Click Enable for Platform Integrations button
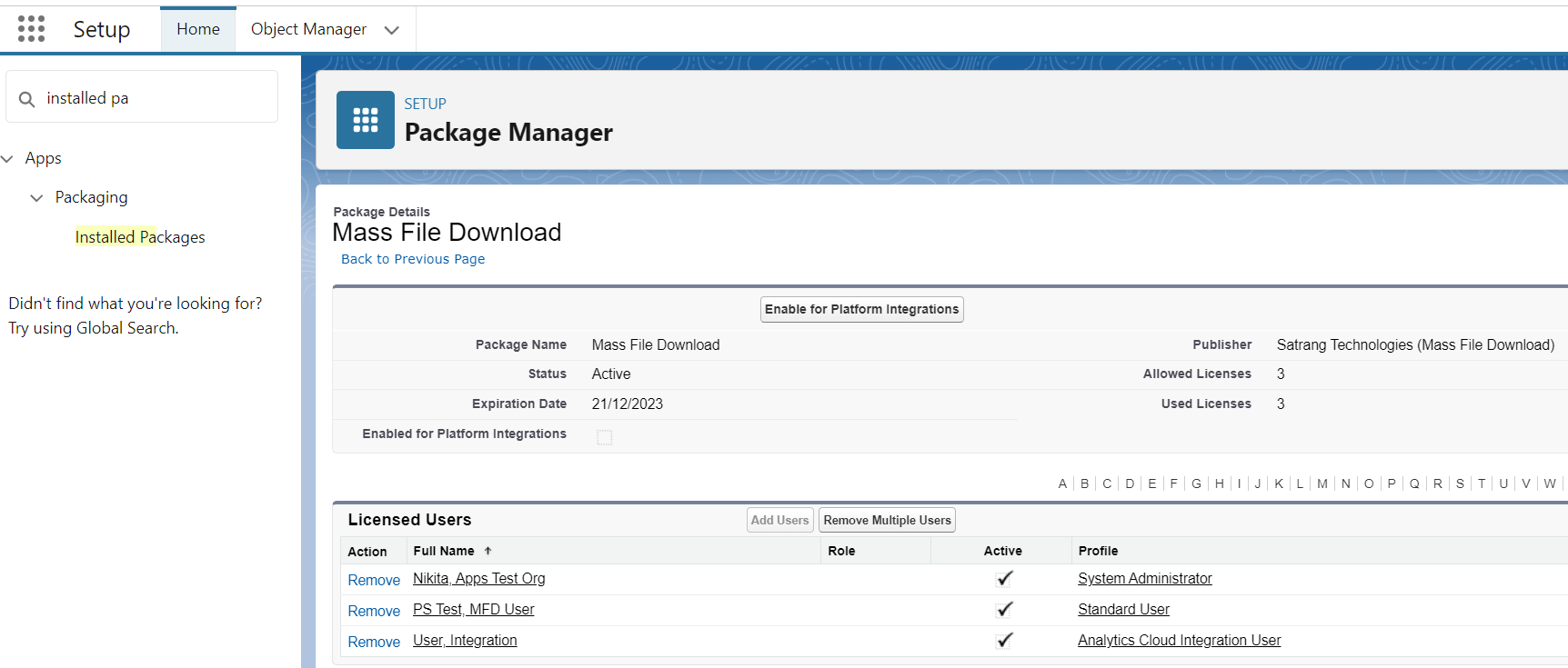The height and width of the screenshot is (668, 1568). (x=861, y=309)
